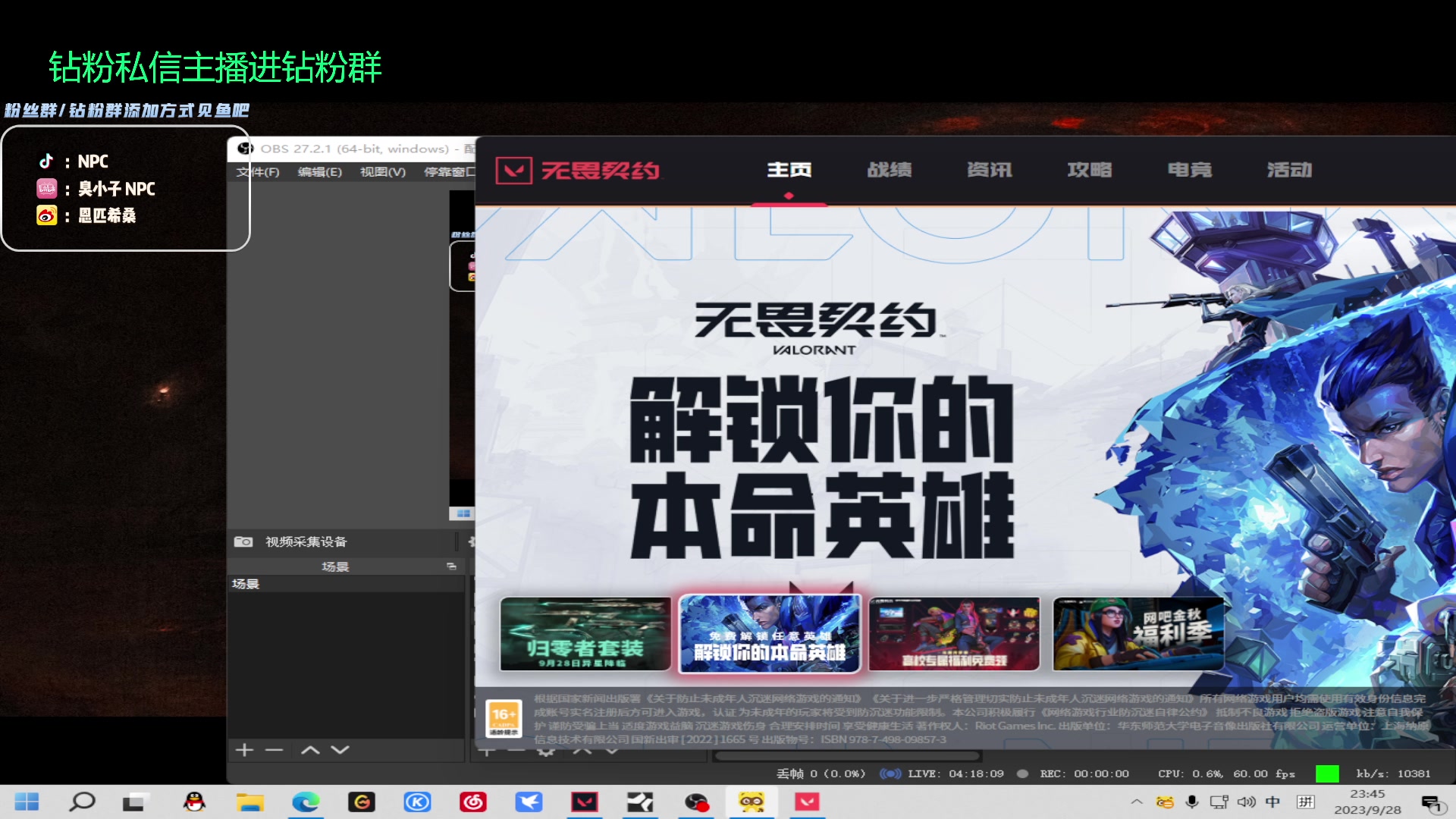Open the 视图(V) menu in OBS
Image resolution: width=1456 pixels, height=819 pixels.
point(381,172)
